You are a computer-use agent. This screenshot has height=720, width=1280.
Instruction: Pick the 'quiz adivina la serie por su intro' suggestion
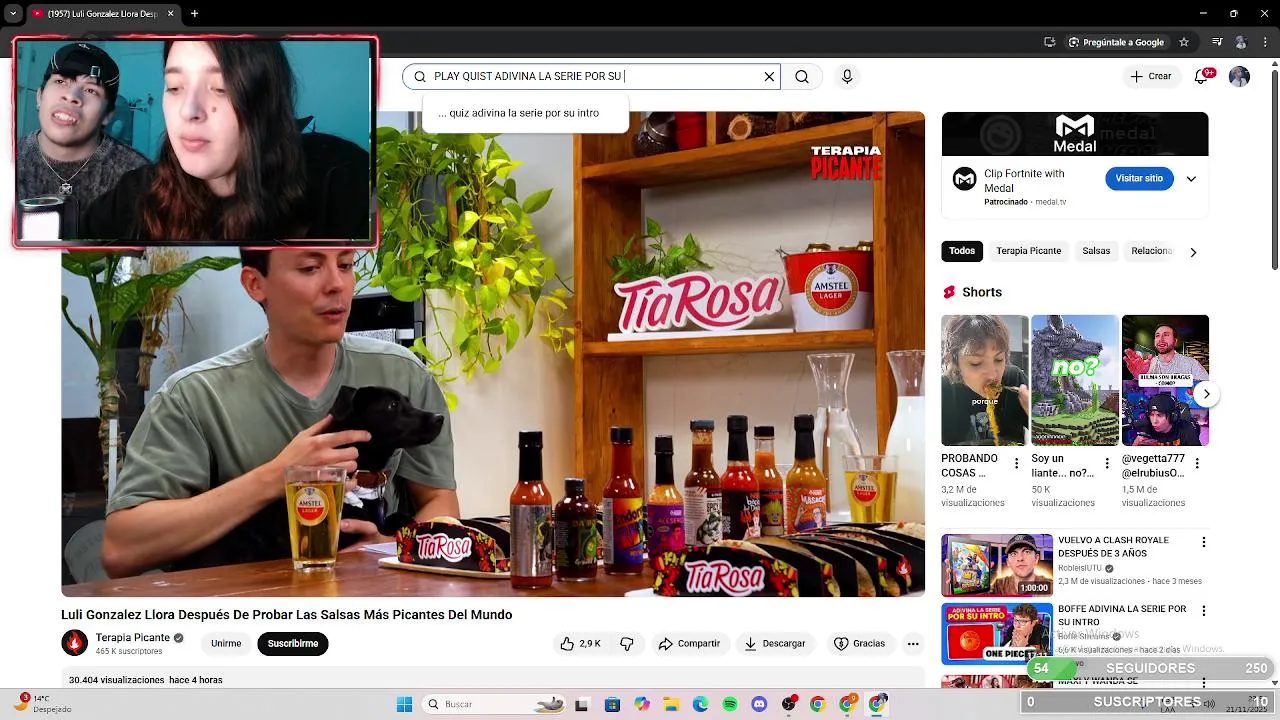click(x=525, y=113)
